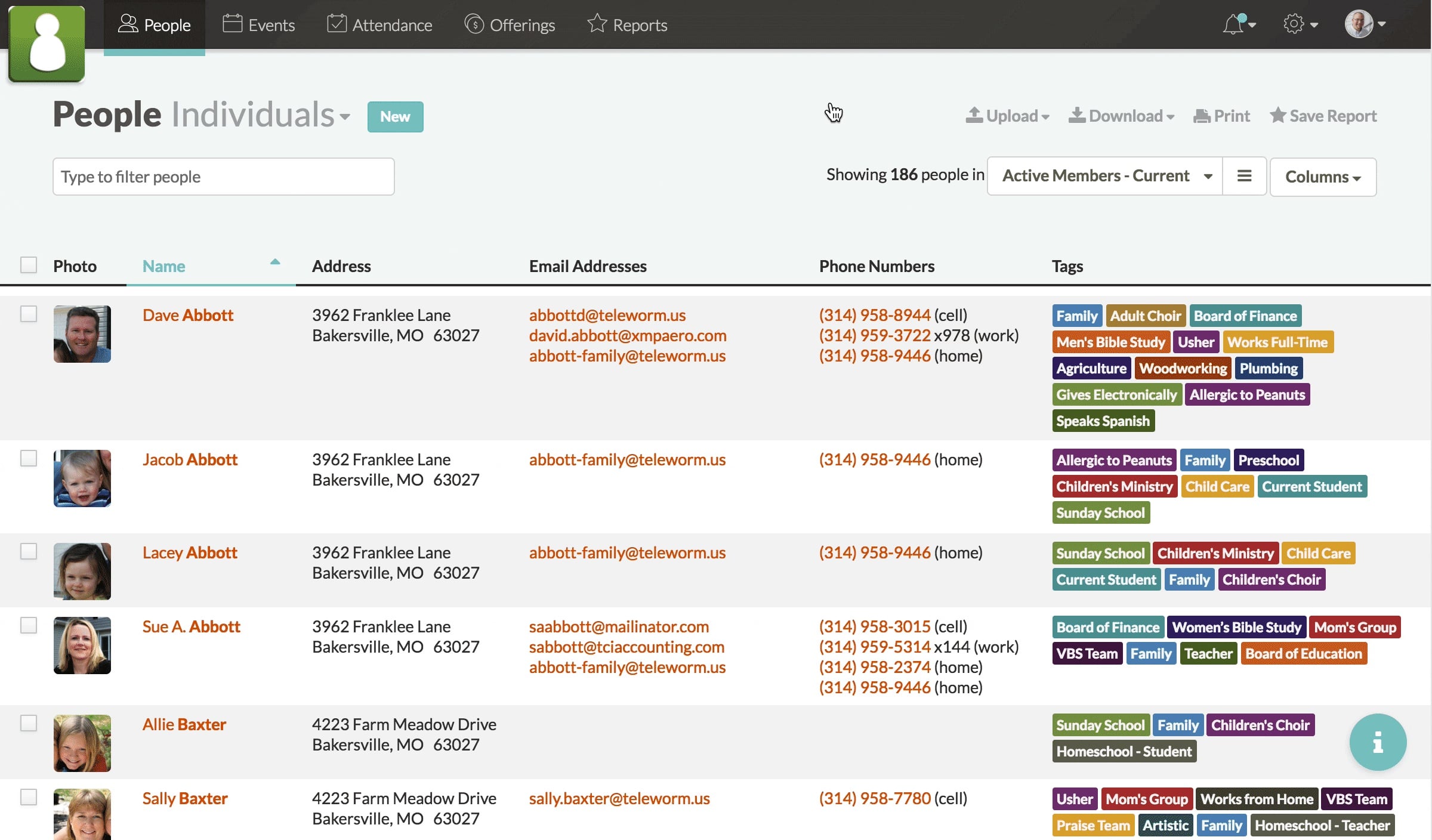1432x840 pixels.
Task: Open Jacob Abbott's profile link
Action: (x=190, y=459)
